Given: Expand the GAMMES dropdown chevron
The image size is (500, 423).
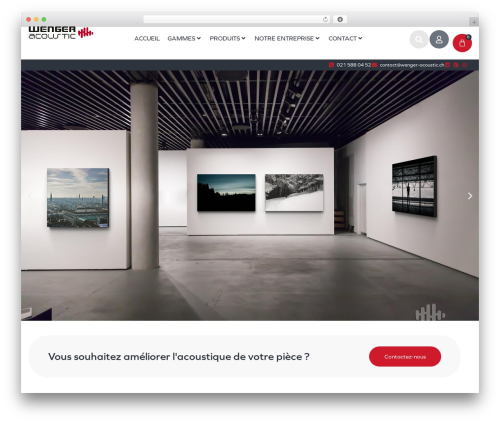Looking at the screenshot, I should pos(199,38).
